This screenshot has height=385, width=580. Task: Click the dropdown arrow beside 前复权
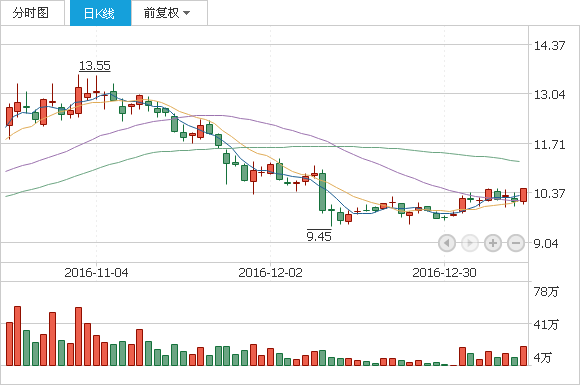(x=186, y=13)
